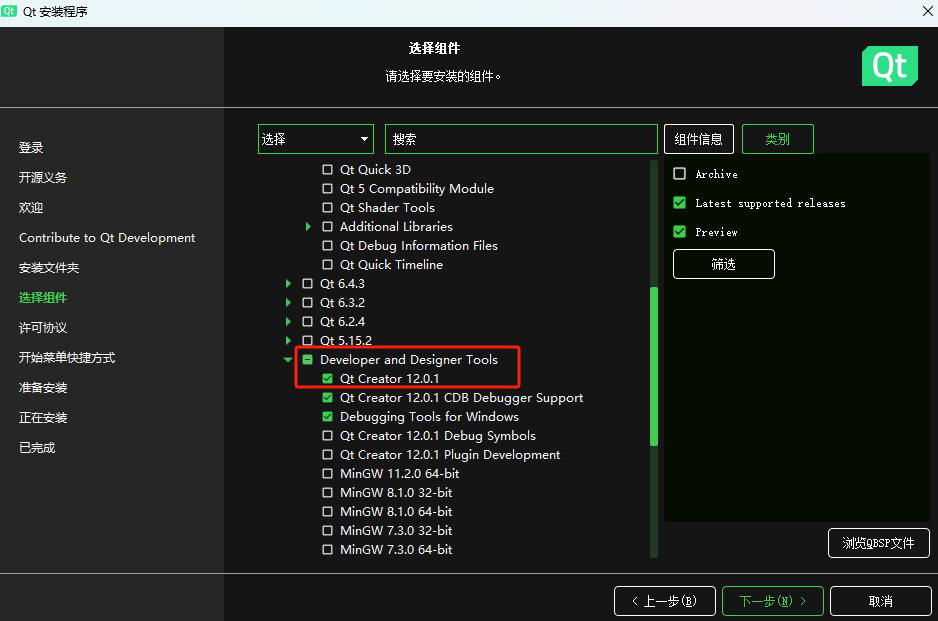Uncheck Debugging Tools for Windows
Screen dimensions: 938x621
coord(327,416)
